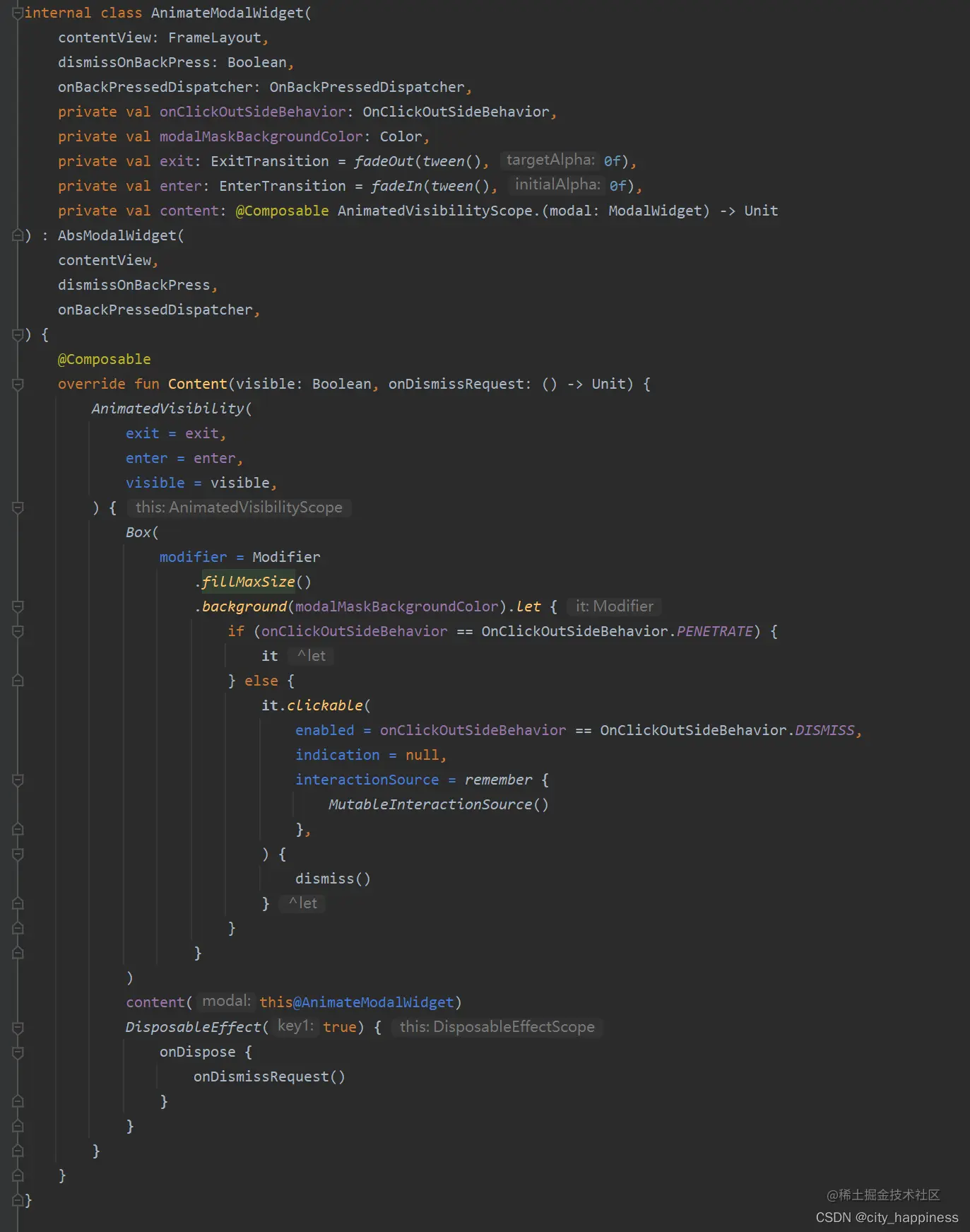Click the "internal" keyword

coord(58,13)
